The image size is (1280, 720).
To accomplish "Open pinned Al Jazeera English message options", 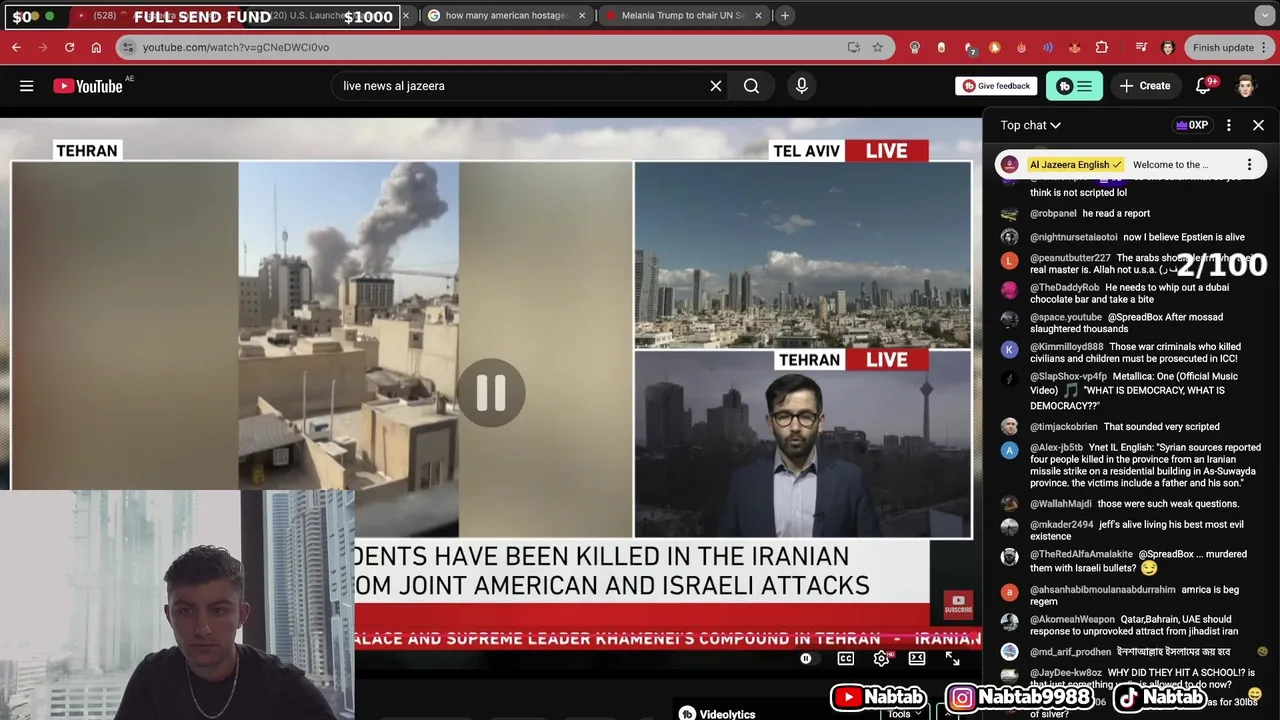I will click(1249, 164).
